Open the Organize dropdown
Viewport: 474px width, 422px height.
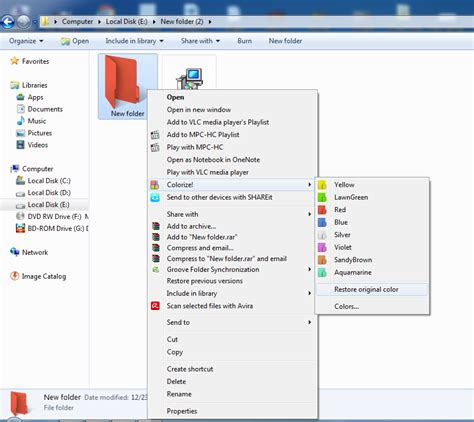tap(26, 41)
